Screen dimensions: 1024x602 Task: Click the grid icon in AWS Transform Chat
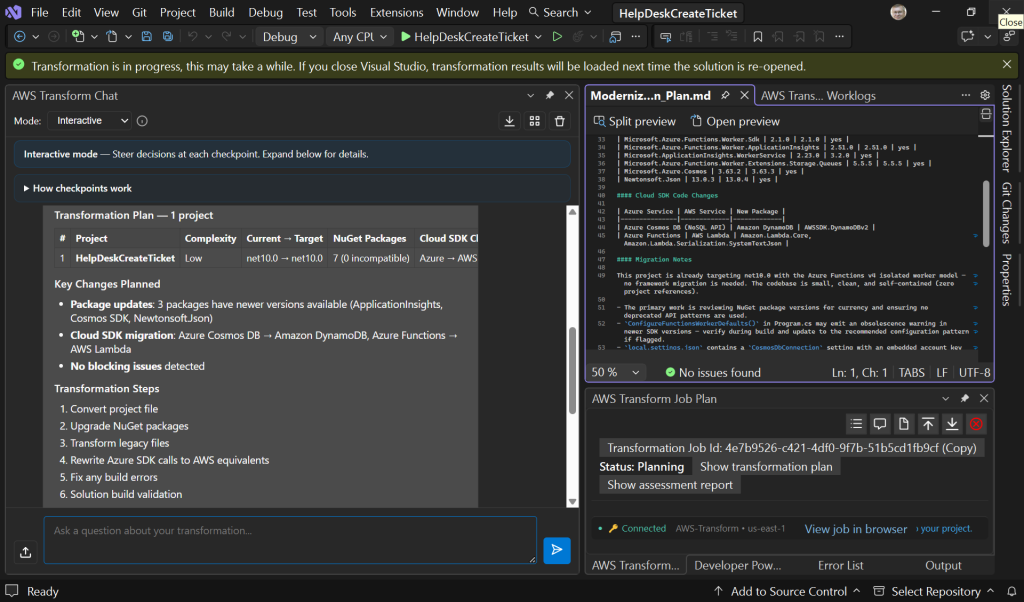(535, 121)
